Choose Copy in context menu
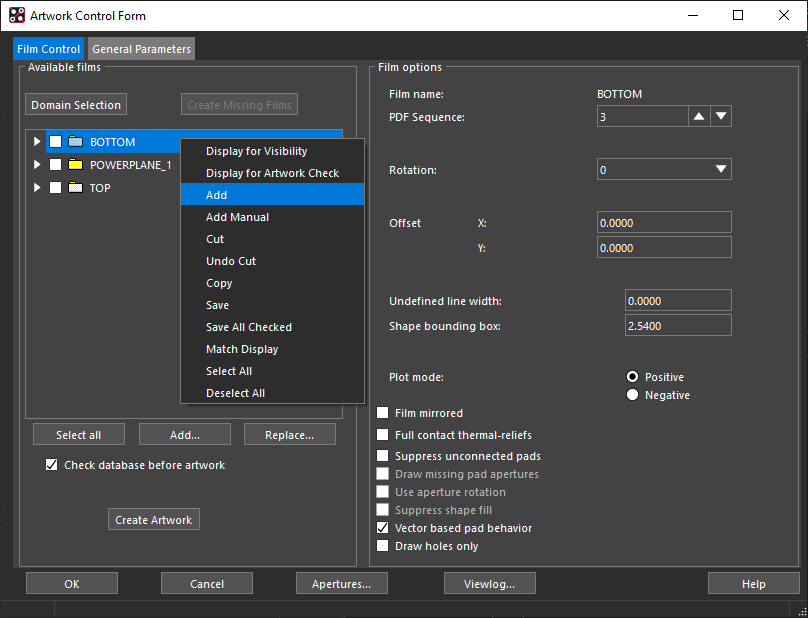 (273, 283)
